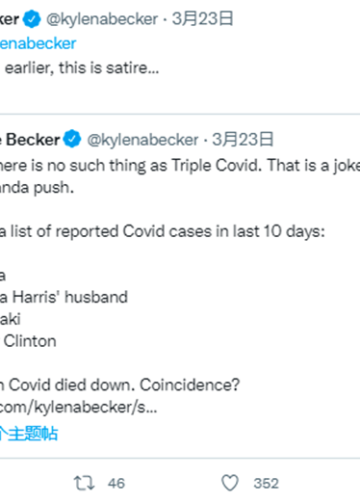Viewport: 360px width, 504px height.
Task: Click the retweet arrows icon
Action: click(84, 483)
